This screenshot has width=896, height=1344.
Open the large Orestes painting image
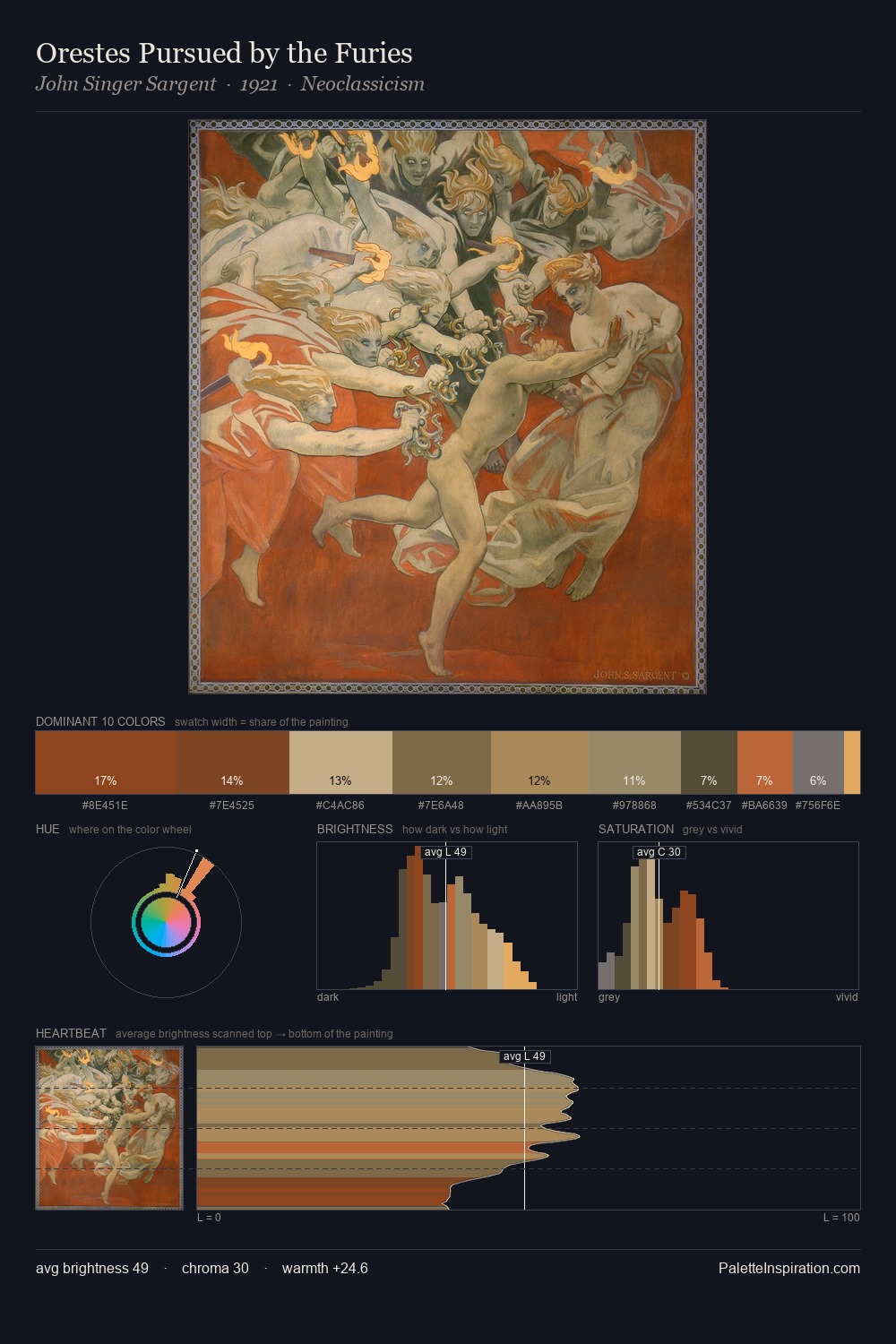447,407
